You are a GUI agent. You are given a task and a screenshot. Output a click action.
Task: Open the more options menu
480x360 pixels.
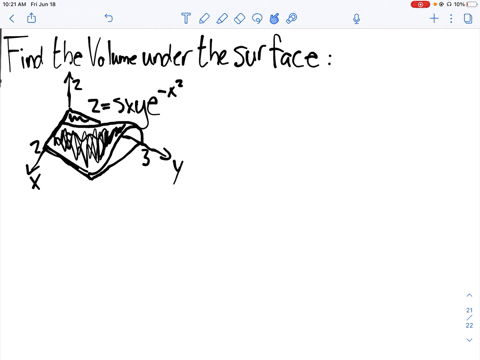click(x=451, y=18)
